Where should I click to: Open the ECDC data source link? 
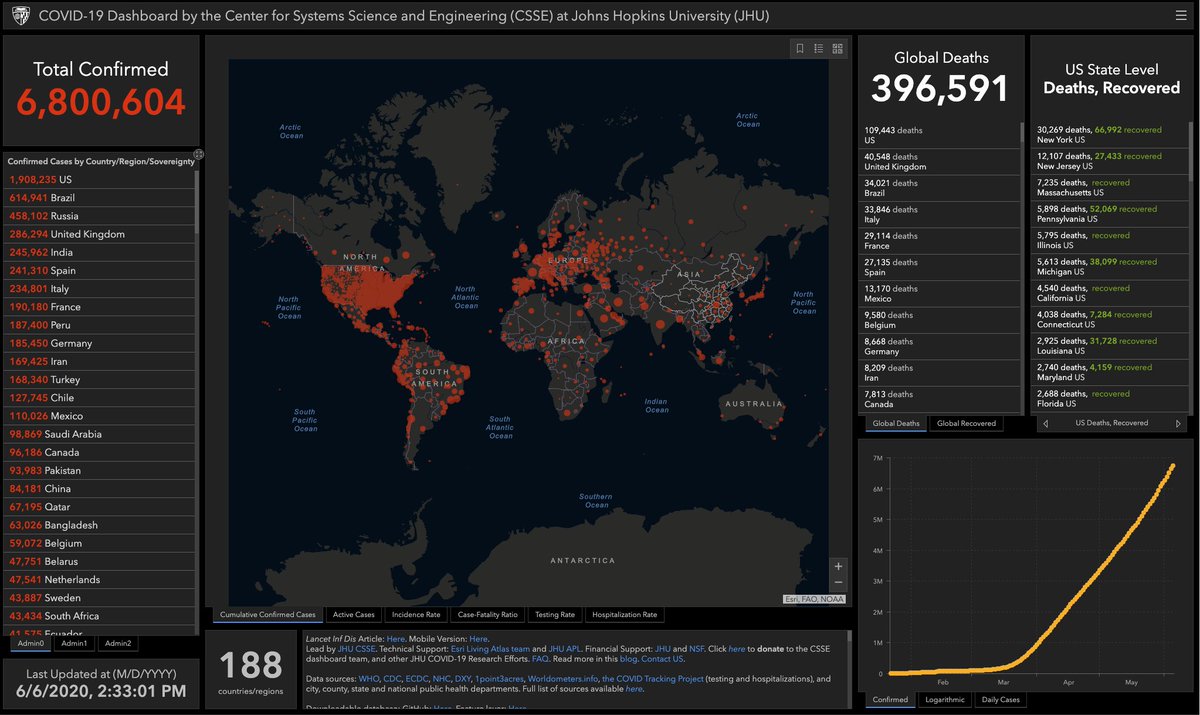(x=418, y=679)
